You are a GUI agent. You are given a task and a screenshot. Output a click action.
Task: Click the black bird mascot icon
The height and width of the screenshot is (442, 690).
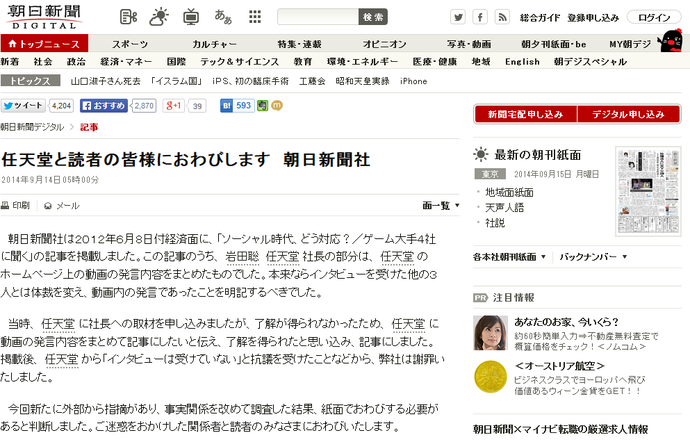pos(671,41)
